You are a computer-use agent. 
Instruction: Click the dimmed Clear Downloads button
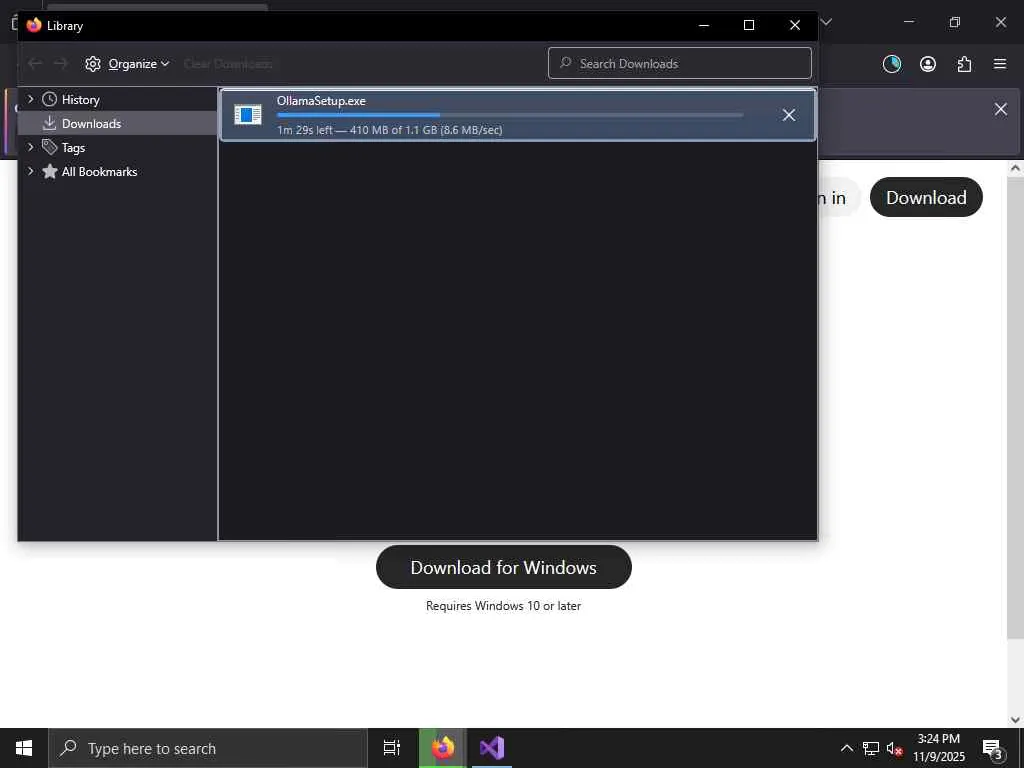228,64
